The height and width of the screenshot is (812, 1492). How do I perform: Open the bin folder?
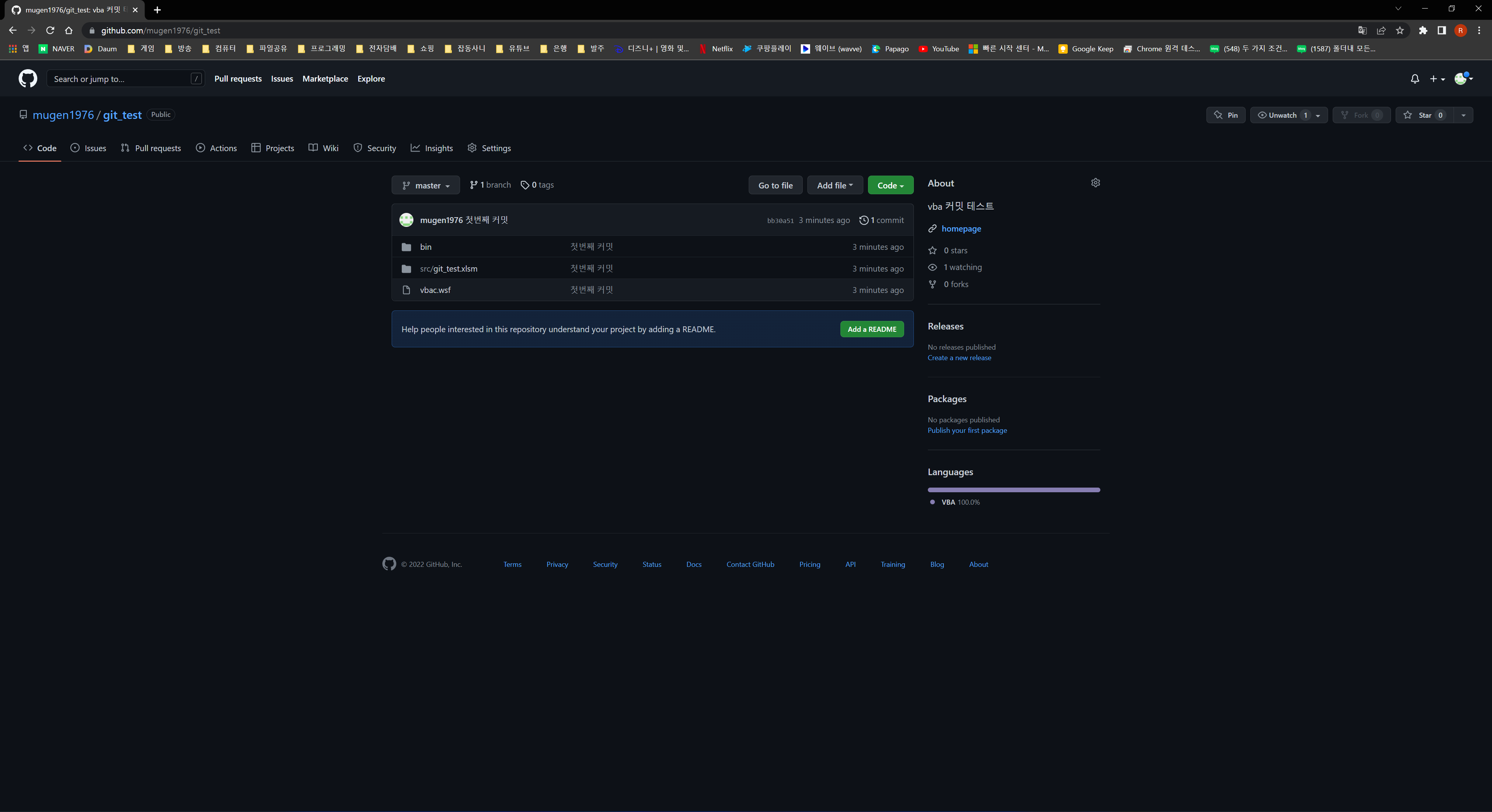click(425, 247)
